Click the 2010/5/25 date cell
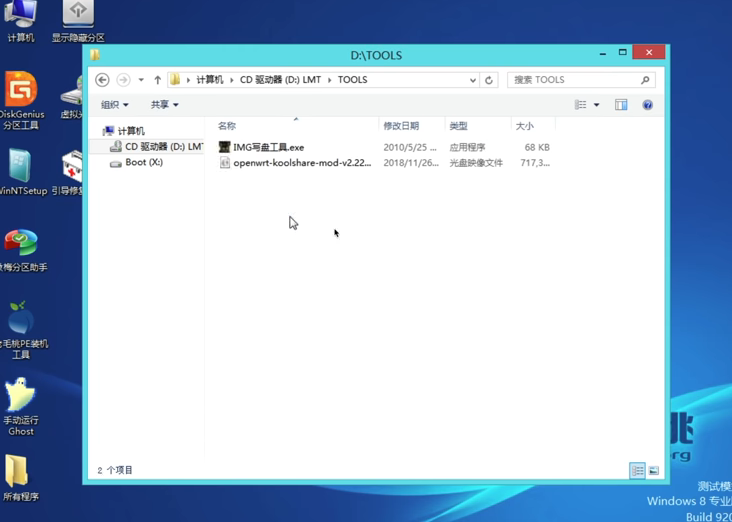The height and width of the screenshot is (522, 732). [410, 148]
